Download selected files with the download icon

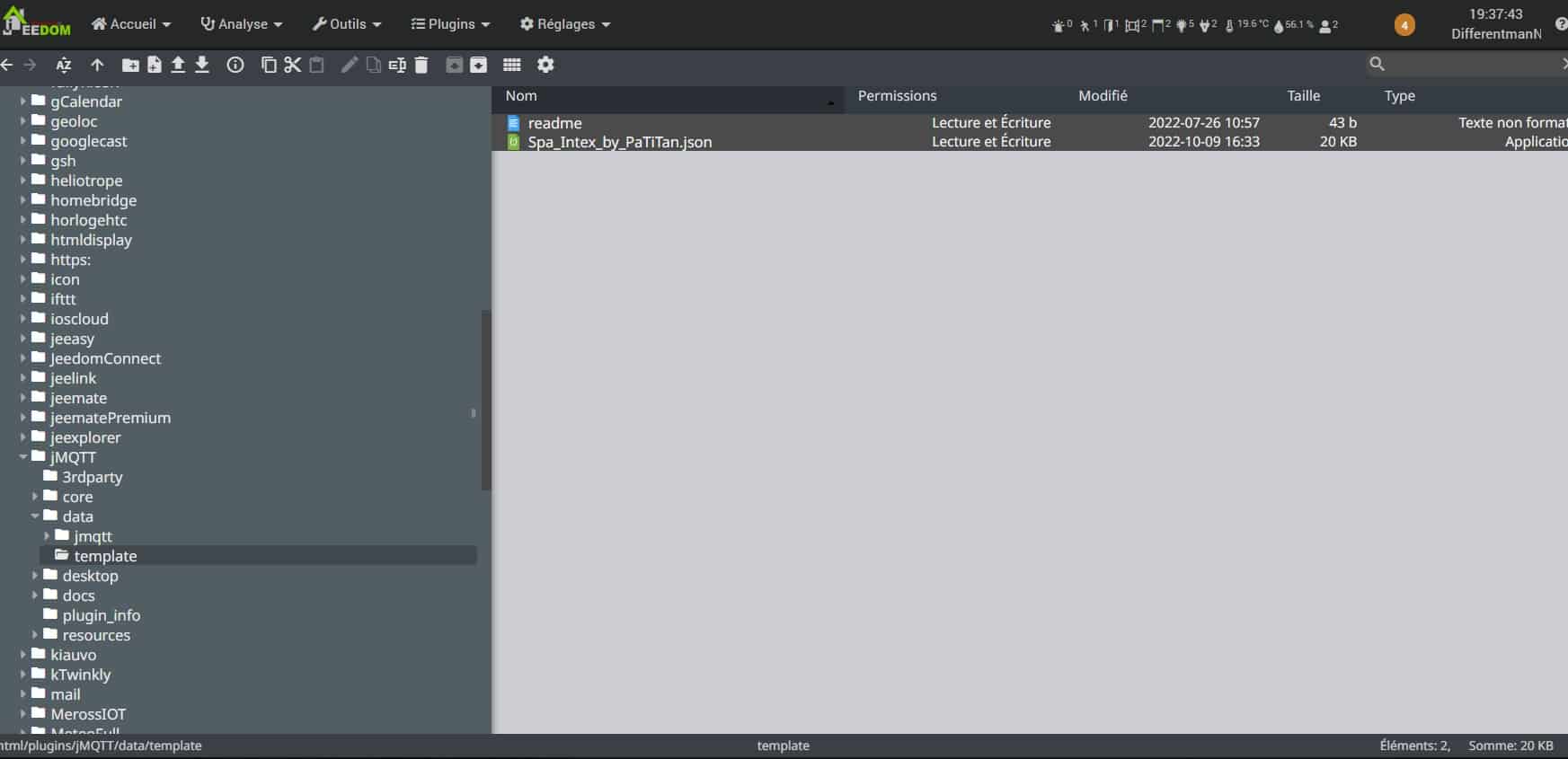click(x=202, y=65)
